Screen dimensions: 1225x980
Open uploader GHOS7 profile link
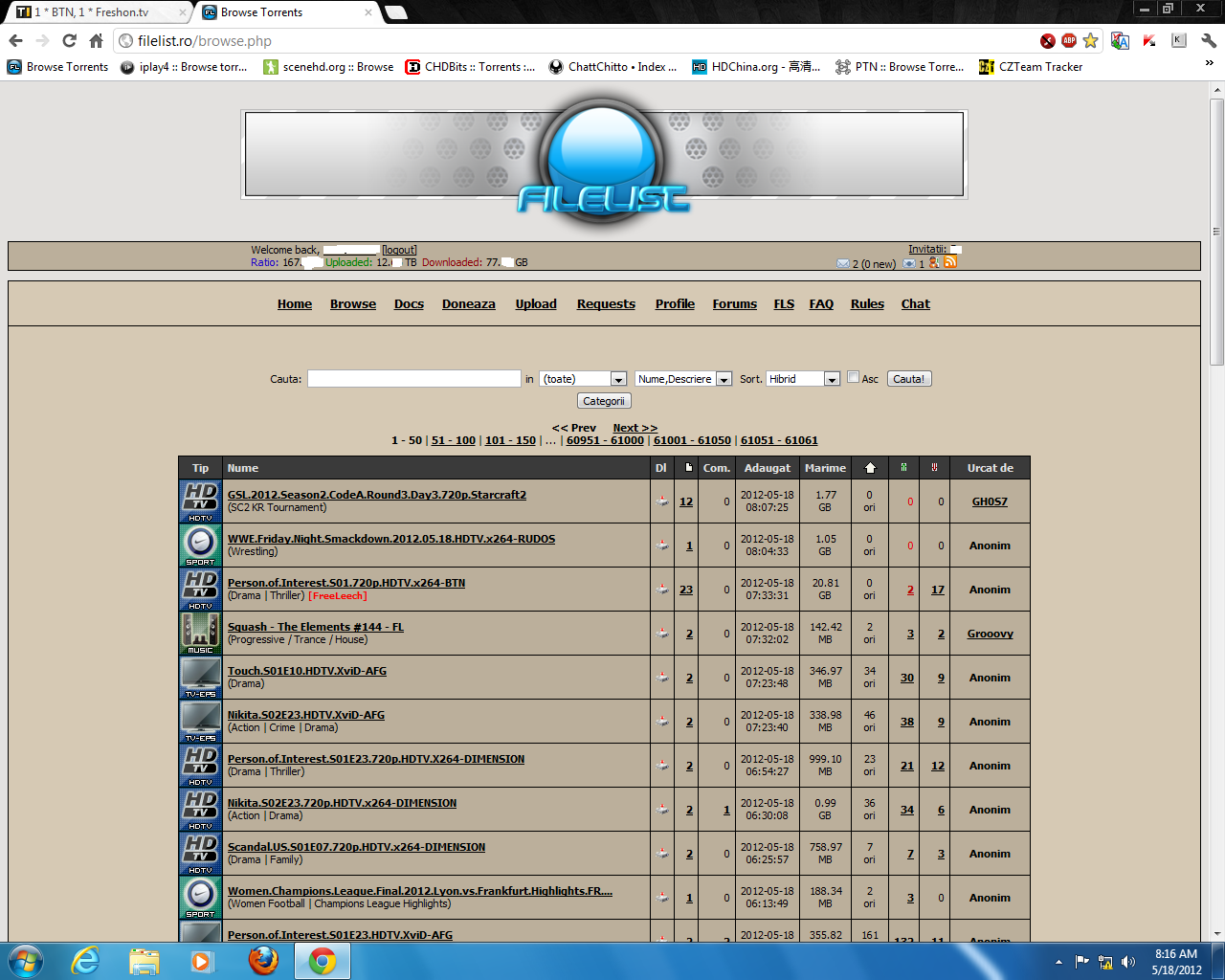point(990,501)
